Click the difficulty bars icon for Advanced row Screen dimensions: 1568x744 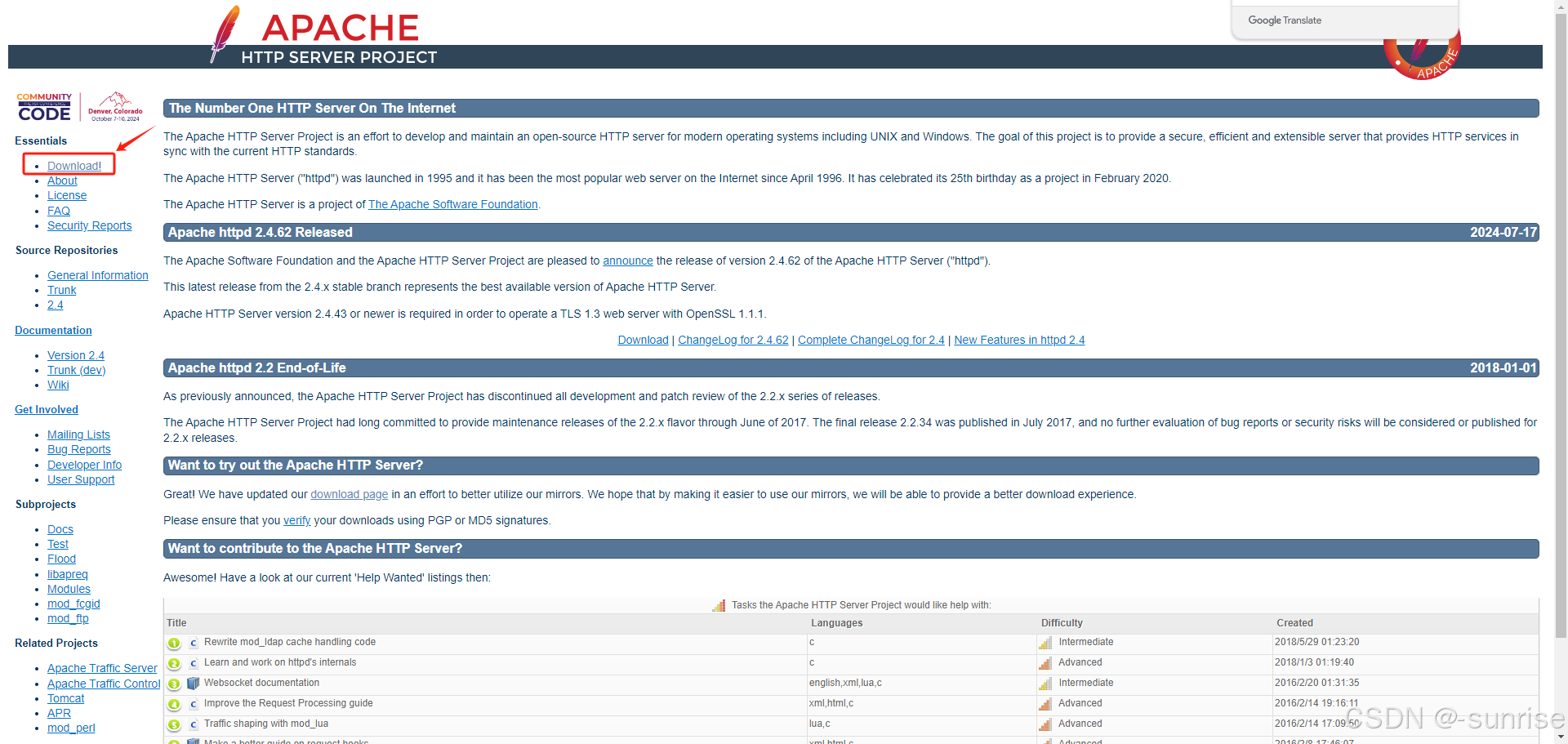[1045, 662]
